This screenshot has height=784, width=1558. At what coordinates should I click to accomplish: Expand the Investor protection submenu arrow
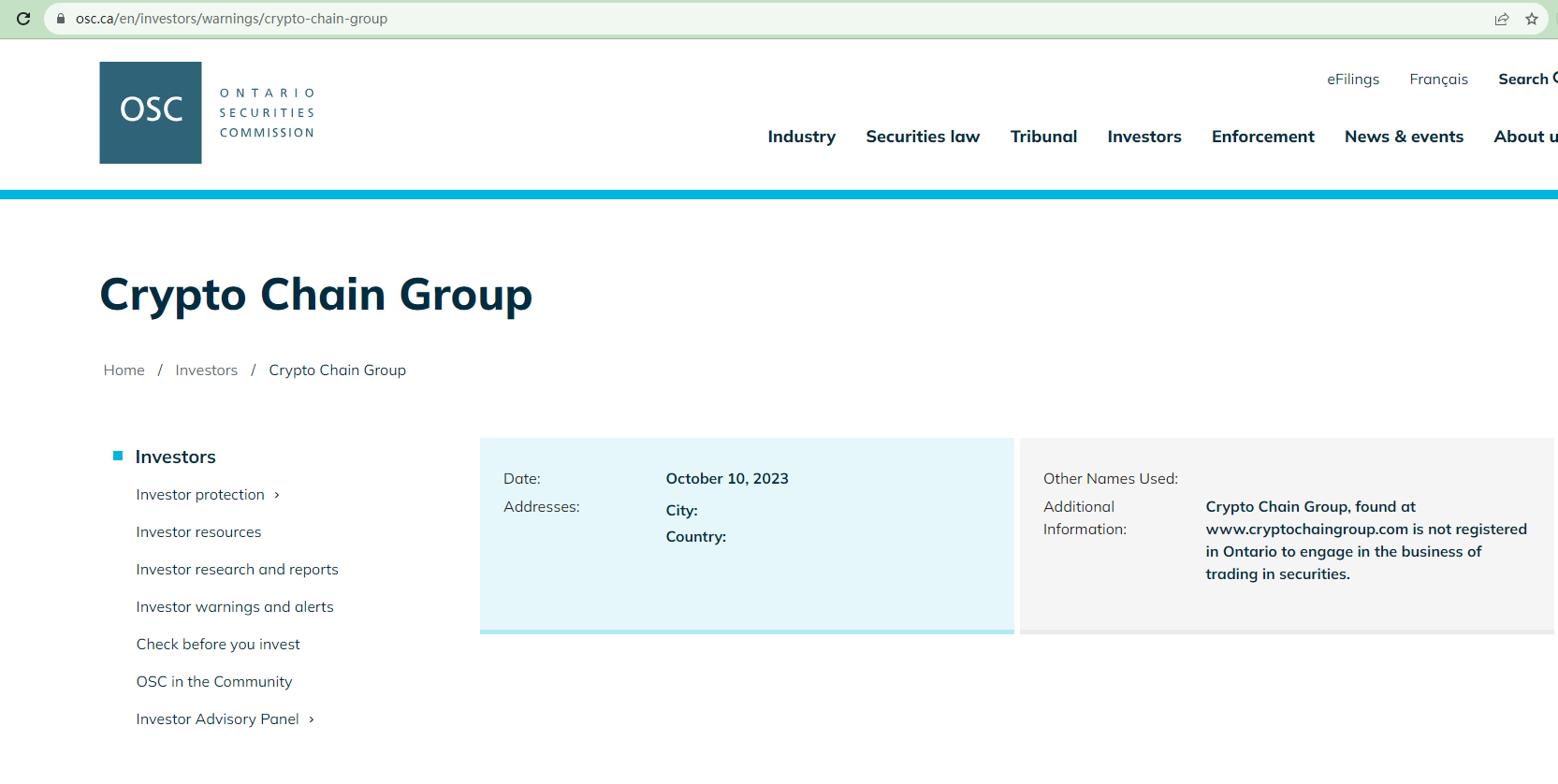click(277, 495)
